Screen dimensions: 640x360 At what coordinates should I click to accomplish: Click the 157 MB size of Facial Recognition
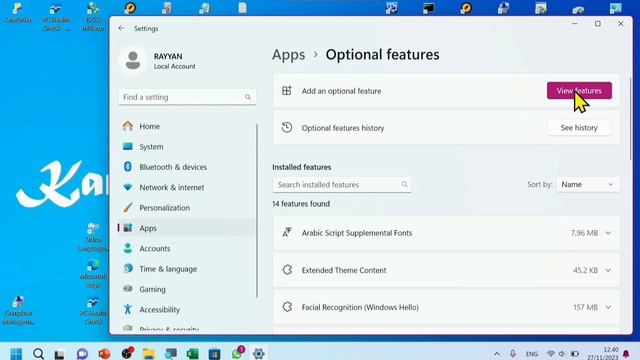pyautogui.click(x=585, y=307)
